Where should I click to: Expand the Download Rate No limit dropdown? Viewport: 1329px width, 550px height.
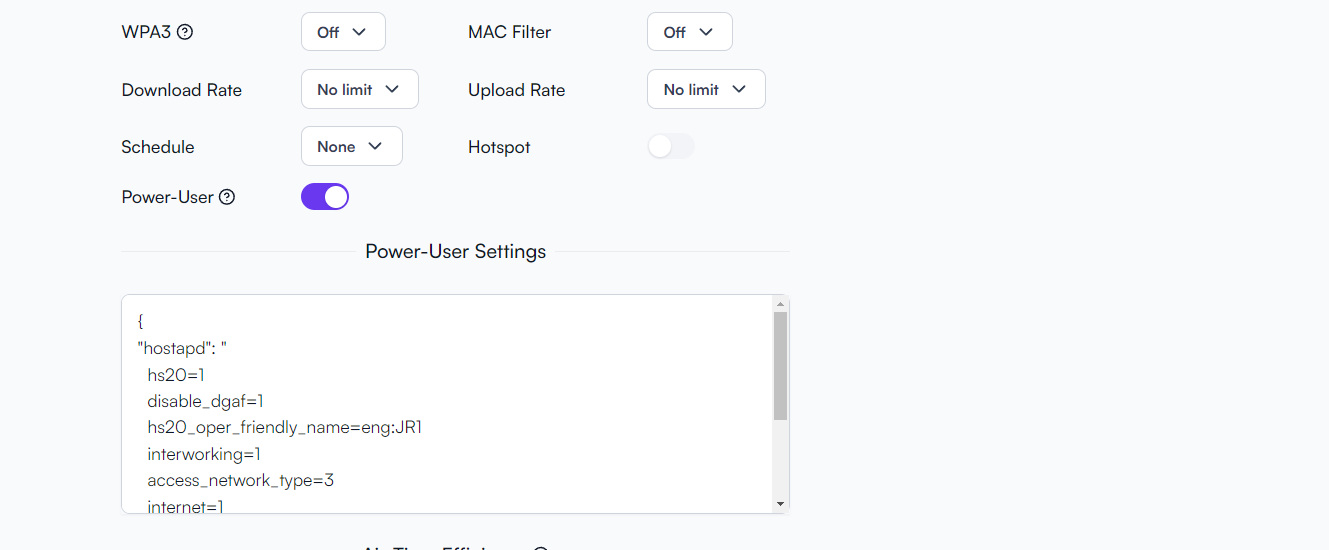coord(360,89)
